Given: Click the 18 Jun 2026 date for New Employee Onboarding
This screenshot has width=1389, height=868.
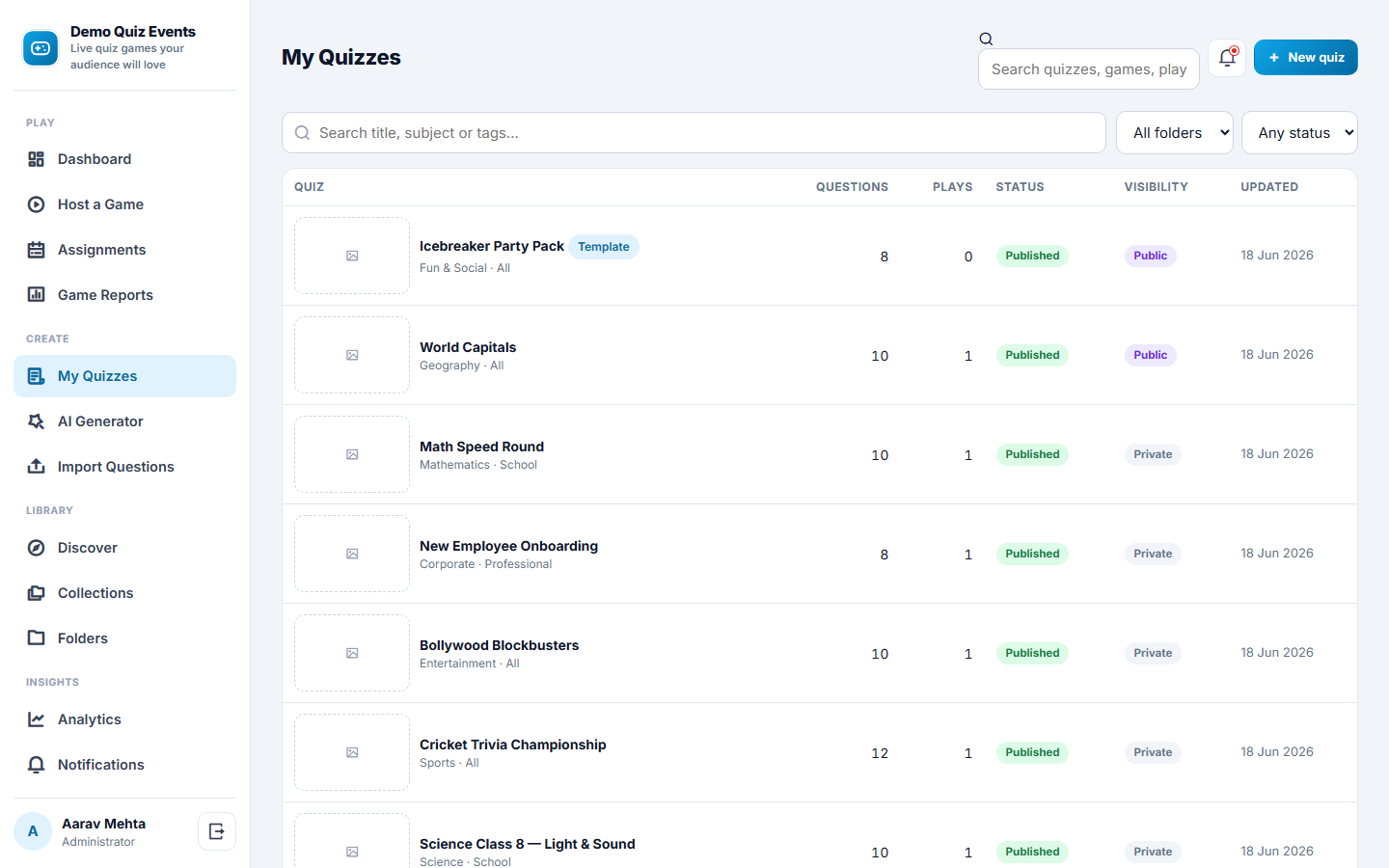Looking at the screenshot, I should tap(1277, 554).
